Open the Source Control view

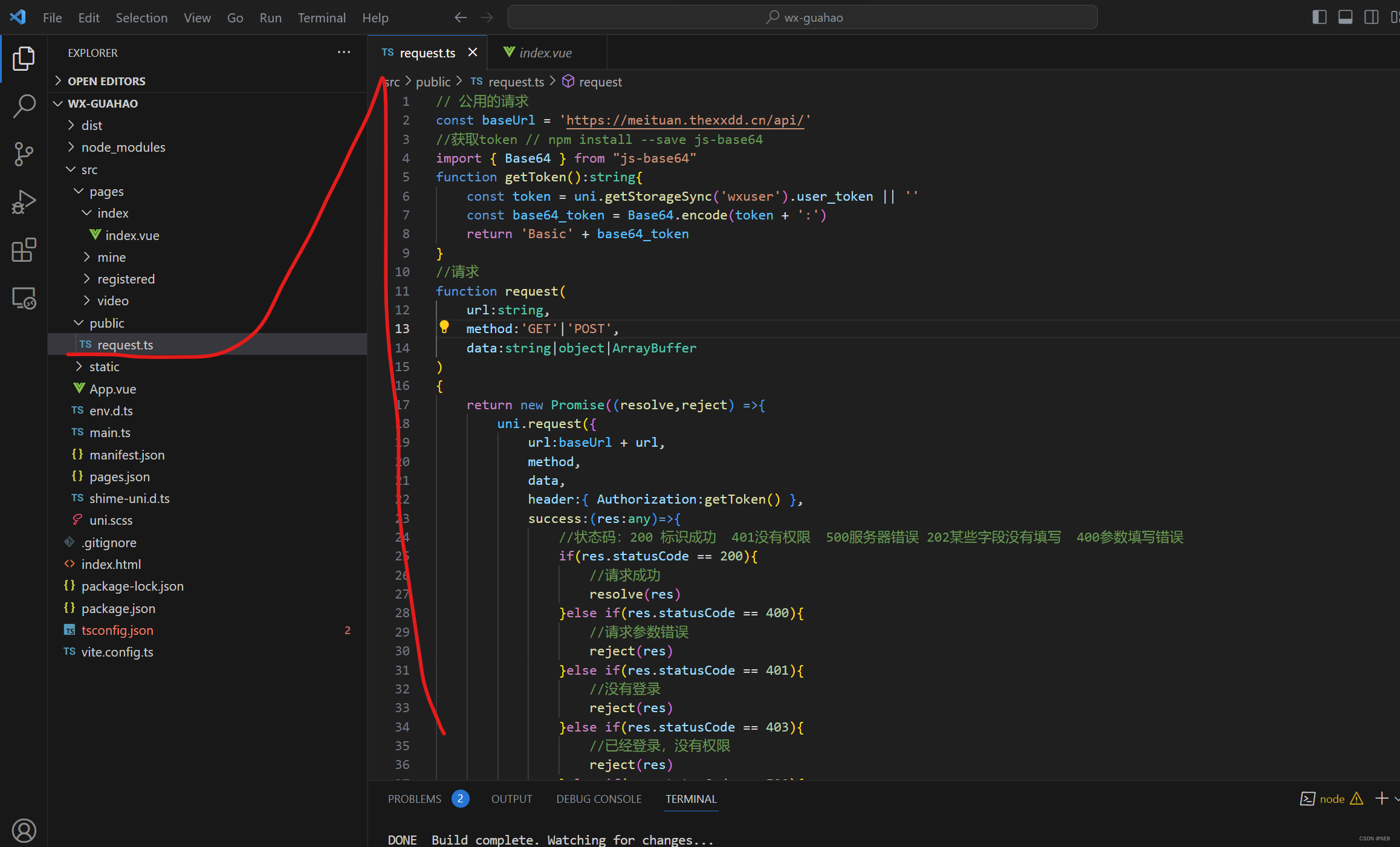coord(24,154)
